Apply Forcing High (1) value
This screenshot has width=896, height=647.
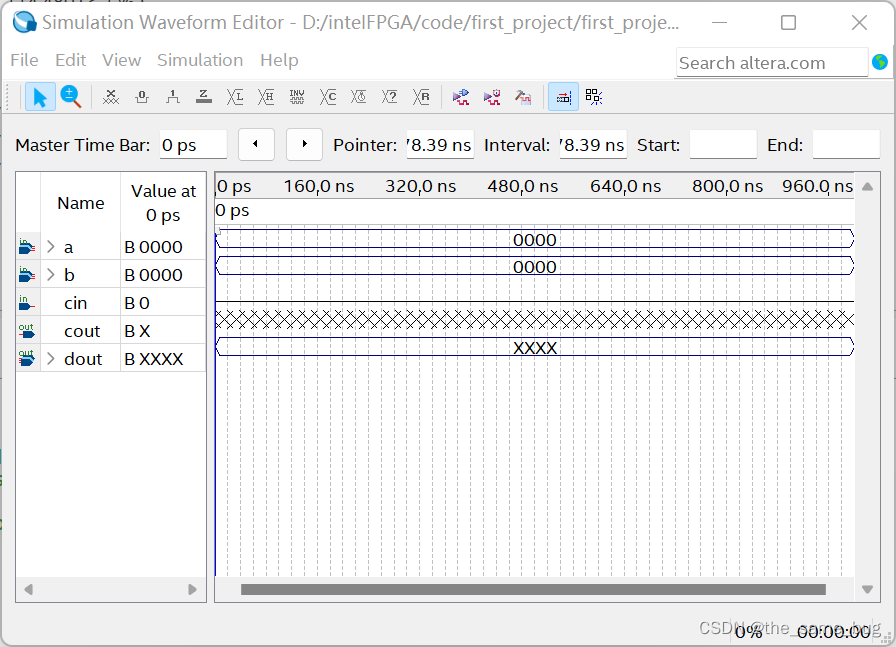(x=173, y=97)
